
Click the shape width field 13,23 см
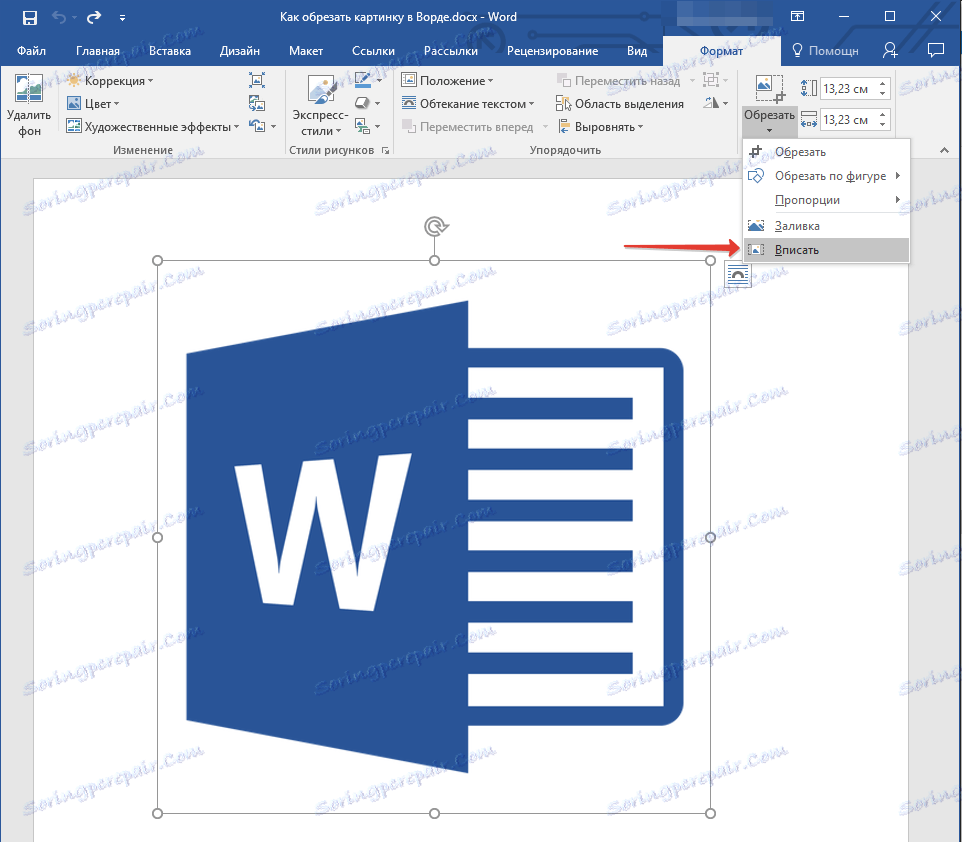tap(847, 120)
